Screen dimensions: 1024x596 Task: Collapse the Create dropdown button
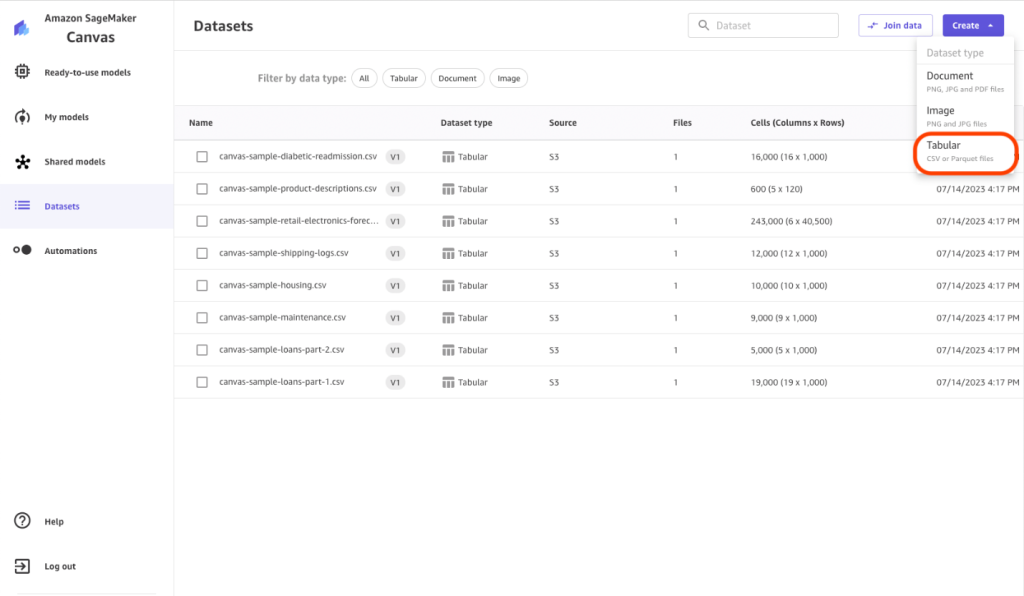(972, 25)
